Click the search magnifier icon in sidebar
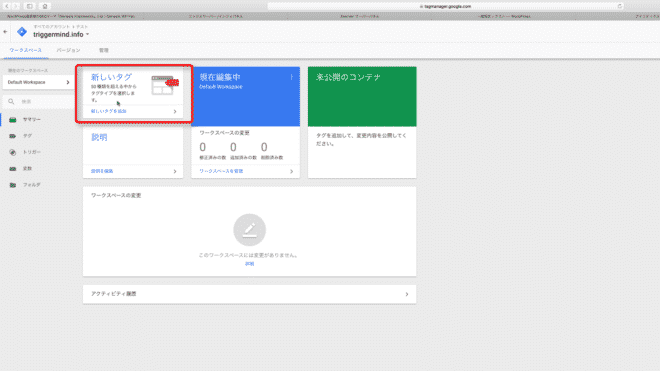 [x=11, y=101]
